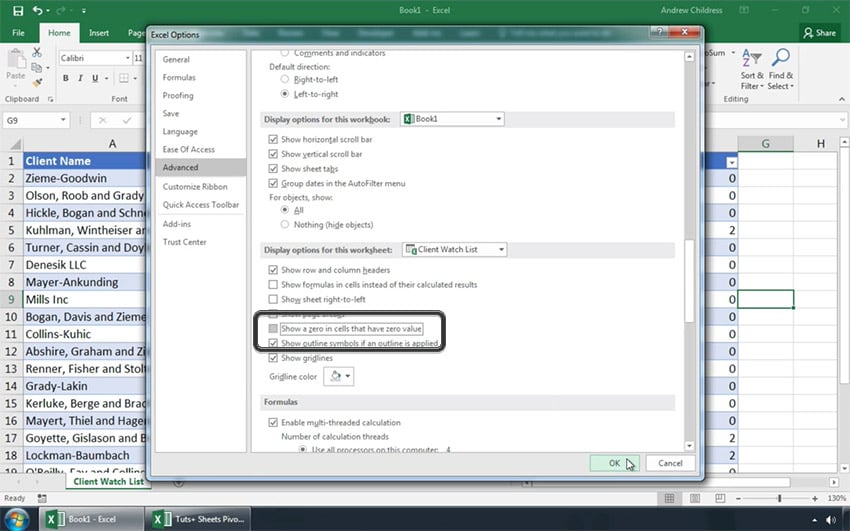Open Quick Access Toolbar options category
This screenshot has width=850, height=531.
point(201,204)
